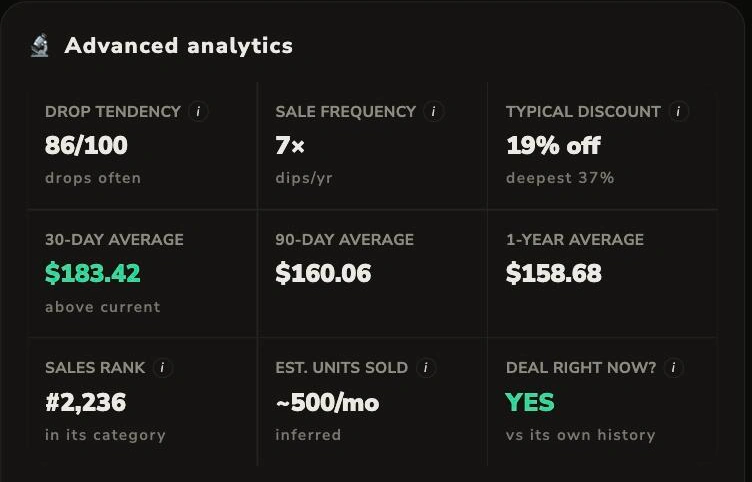The width and height of the screenshot is (752, 482).
Task: Click the 'deepest 37%' subtext
Action: coord(560,178)
